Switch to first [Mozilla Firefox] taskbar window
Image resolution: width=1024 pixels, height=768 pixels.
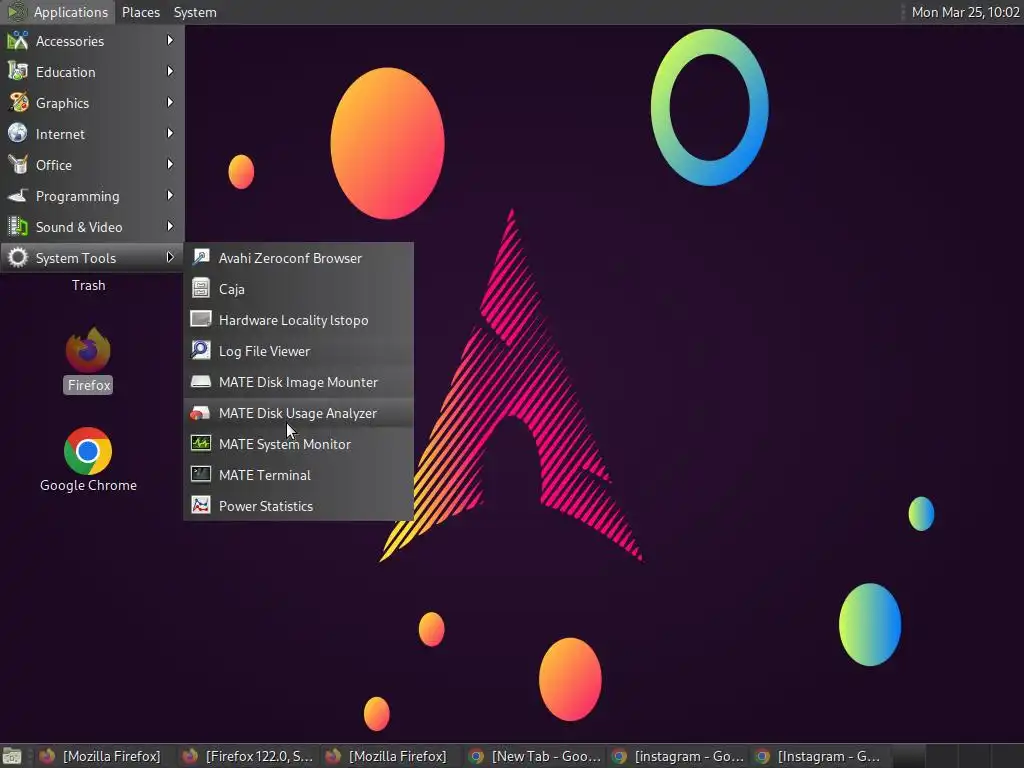pos(102,756)
